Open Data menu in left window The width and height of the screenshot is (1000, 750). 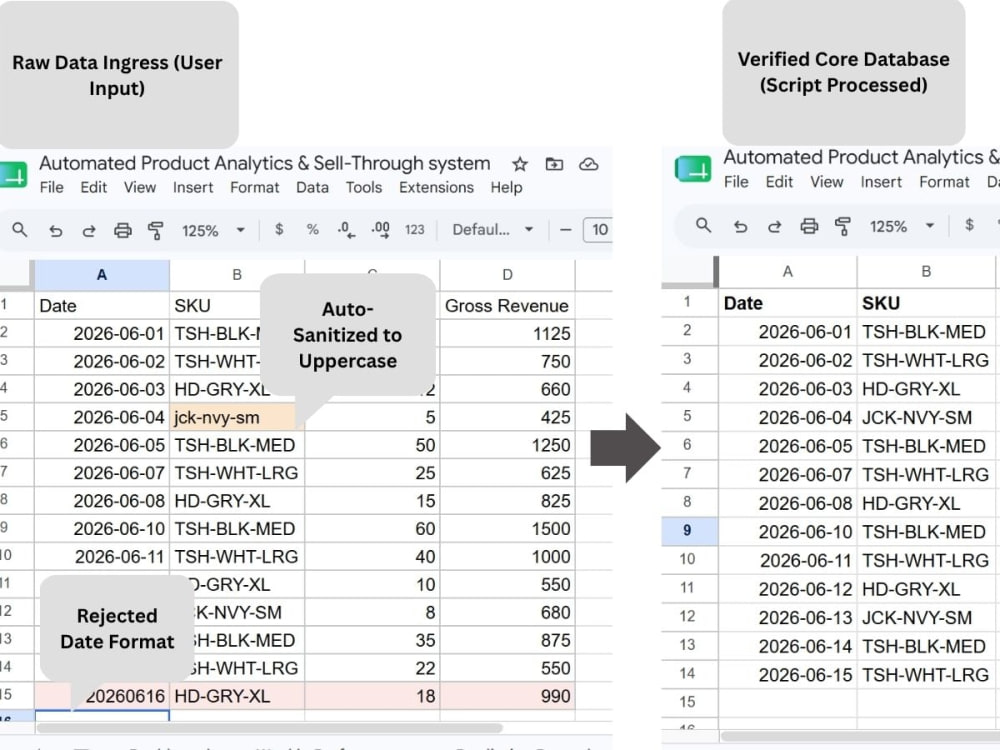tap(312, 188)
